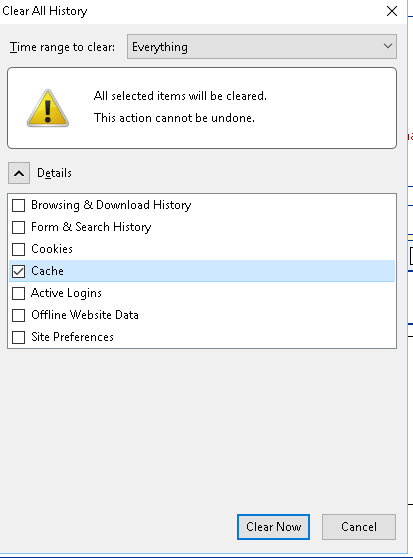Image resolution: width=413 pixels, height=558 pixels.
Task: Click the Site Preferences label text
Action: point(73,337)
